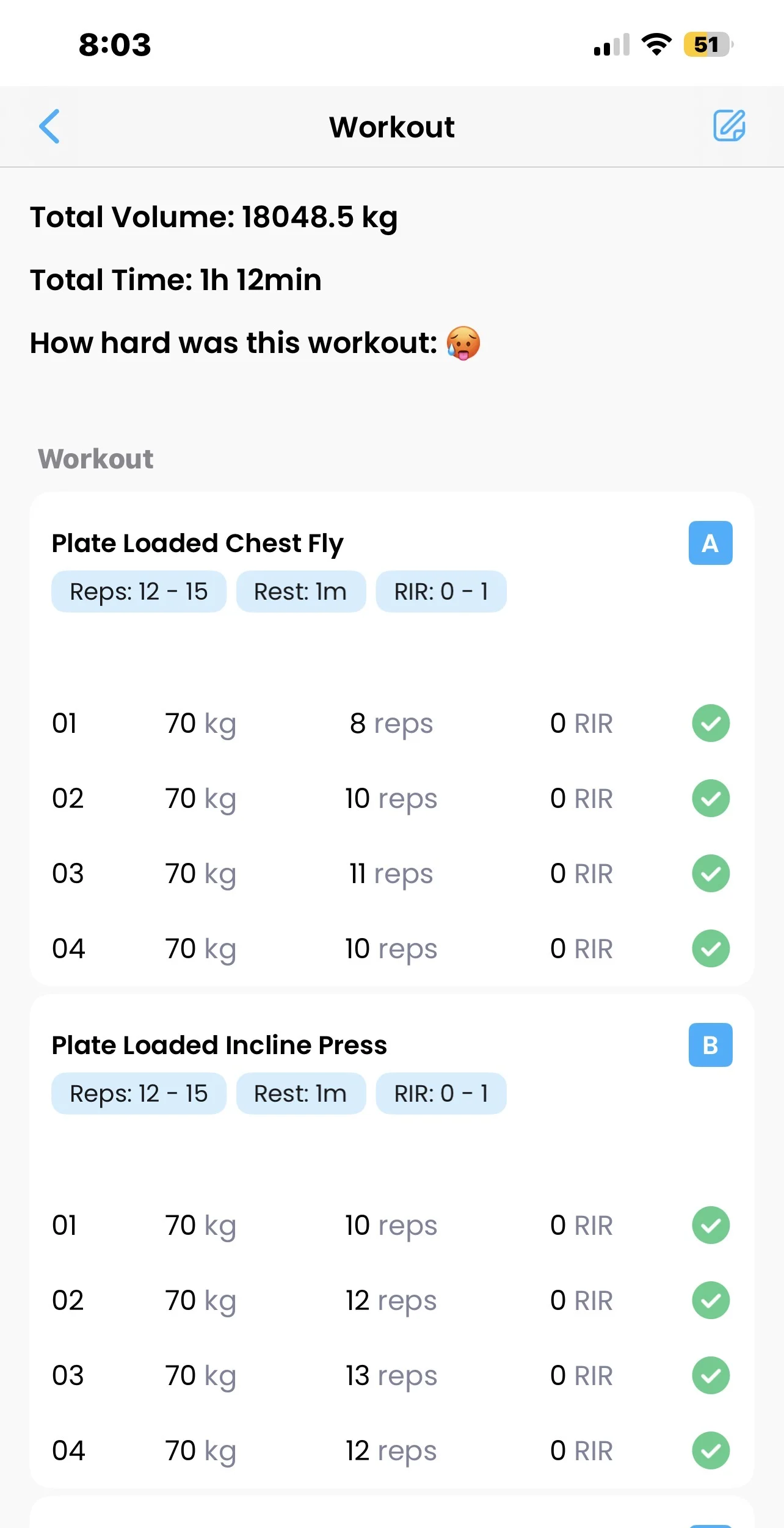Tap Chest Fly 'Reps: 12 - 15' chip
This screenshot has width=784, height=1528.
[x=139, y=592]
